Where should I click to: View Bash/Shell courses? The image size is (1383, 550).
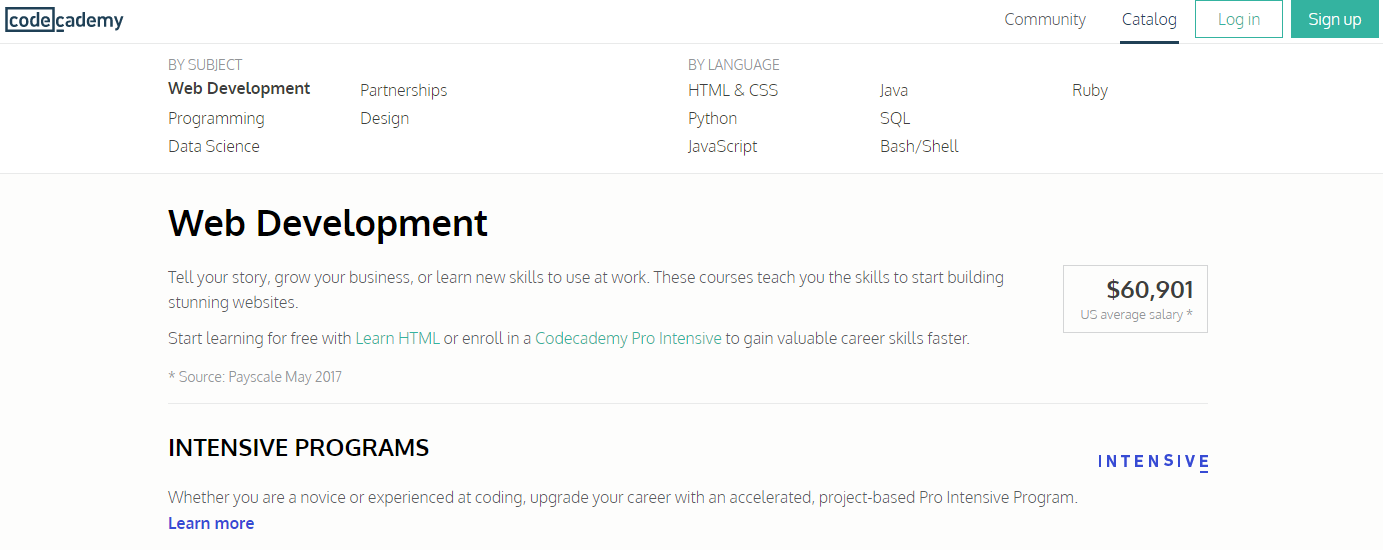pos(919,146)
